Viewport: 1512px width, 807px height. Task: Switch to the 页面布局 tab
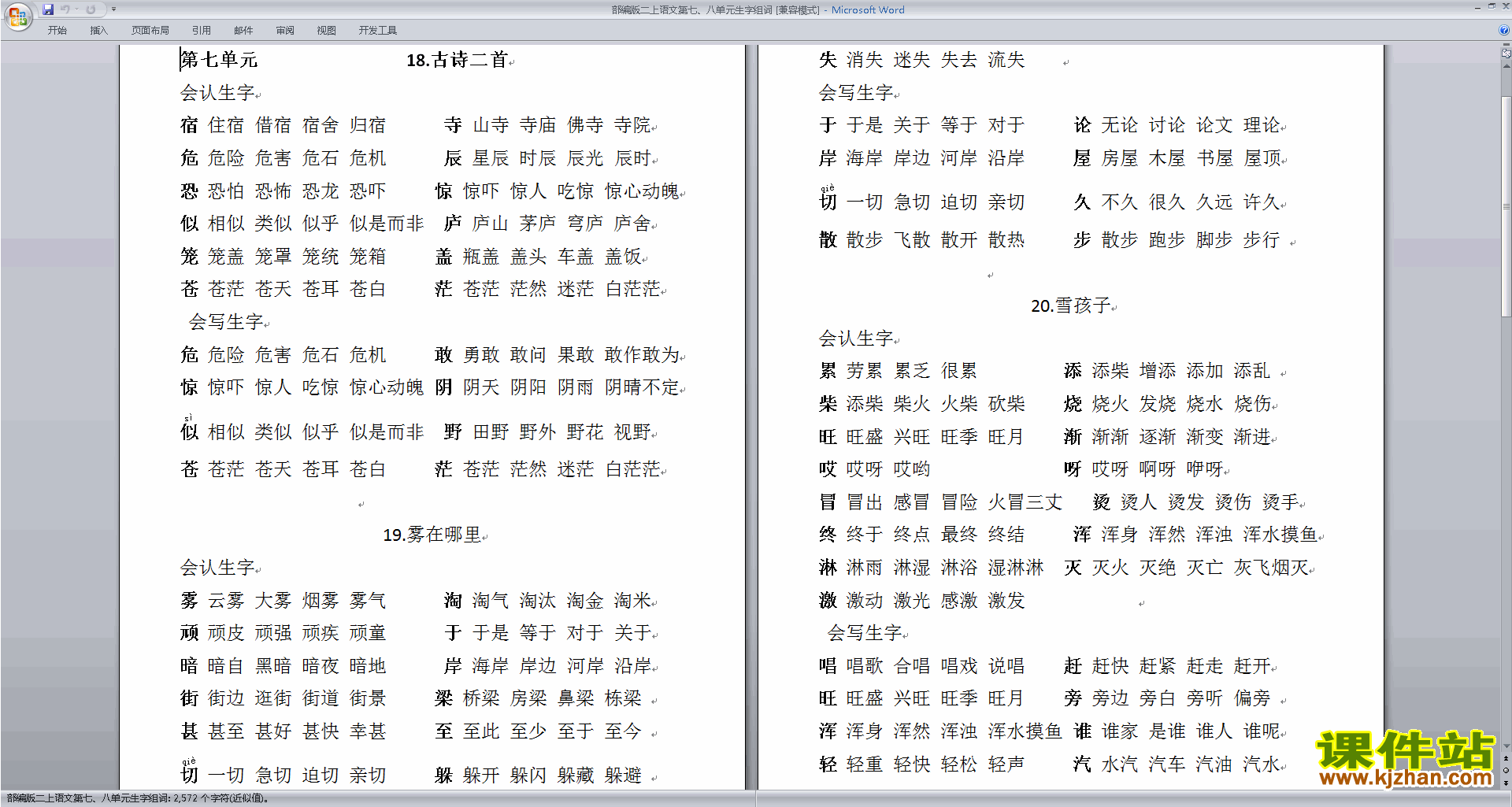(x=150, y=31)
